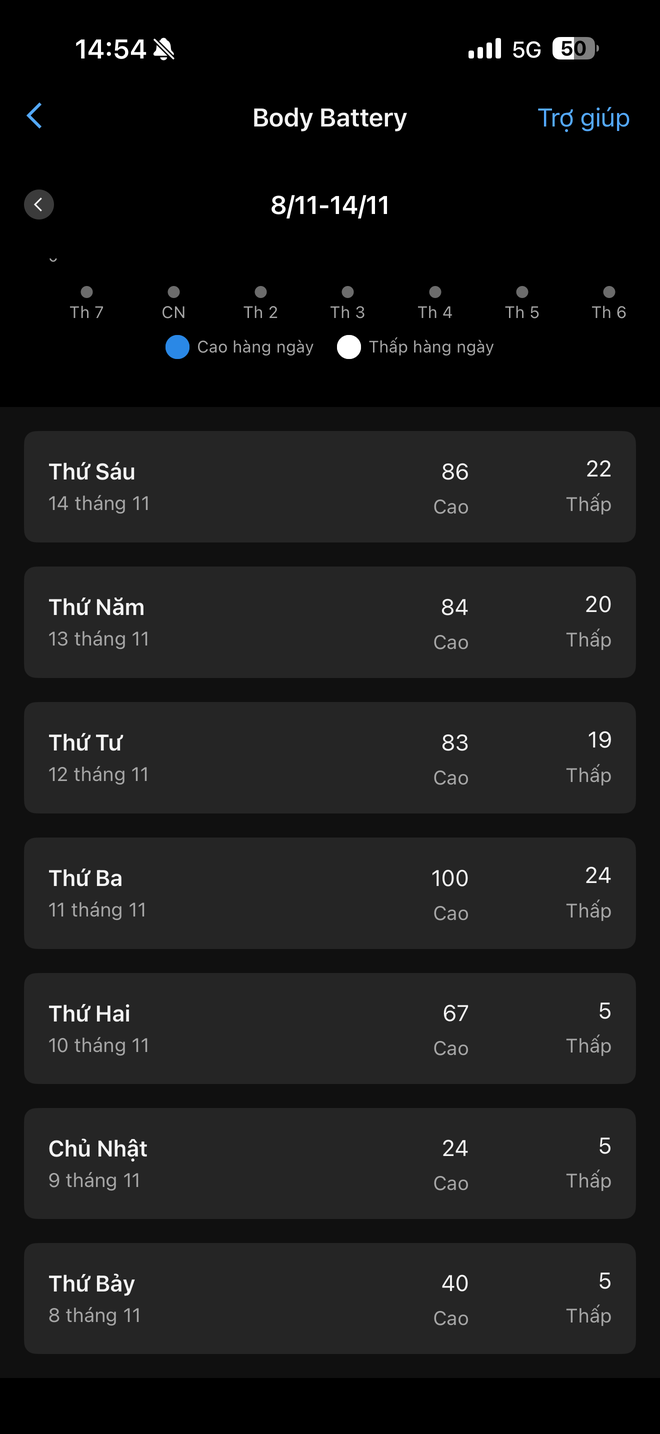Open Trợ giúp help link
The width and height of the screenshot is (660, 1434).
tap(583, 118)
